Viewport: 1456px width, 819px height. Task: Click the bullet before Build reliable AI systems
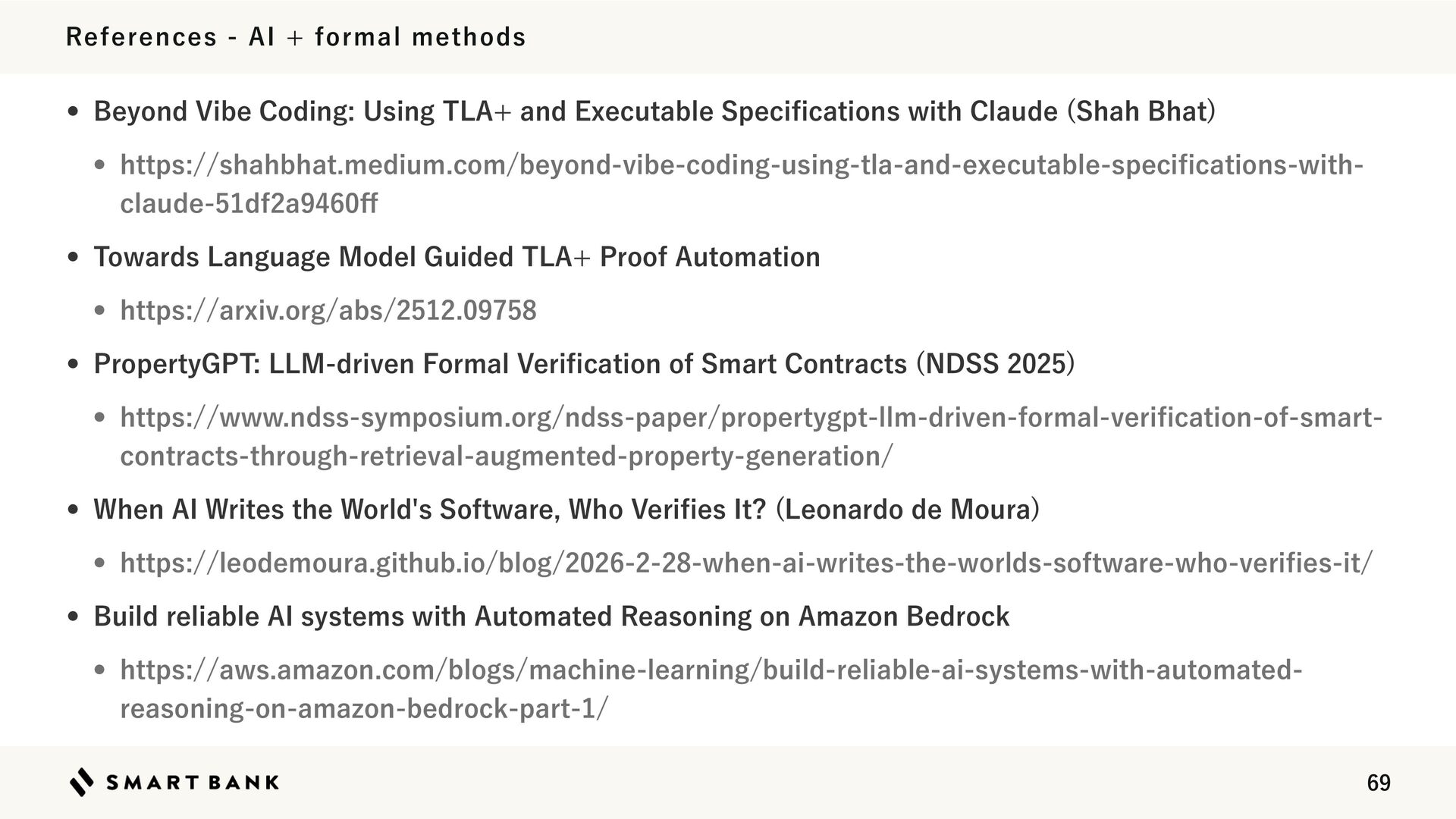click(x=73, y=617)
